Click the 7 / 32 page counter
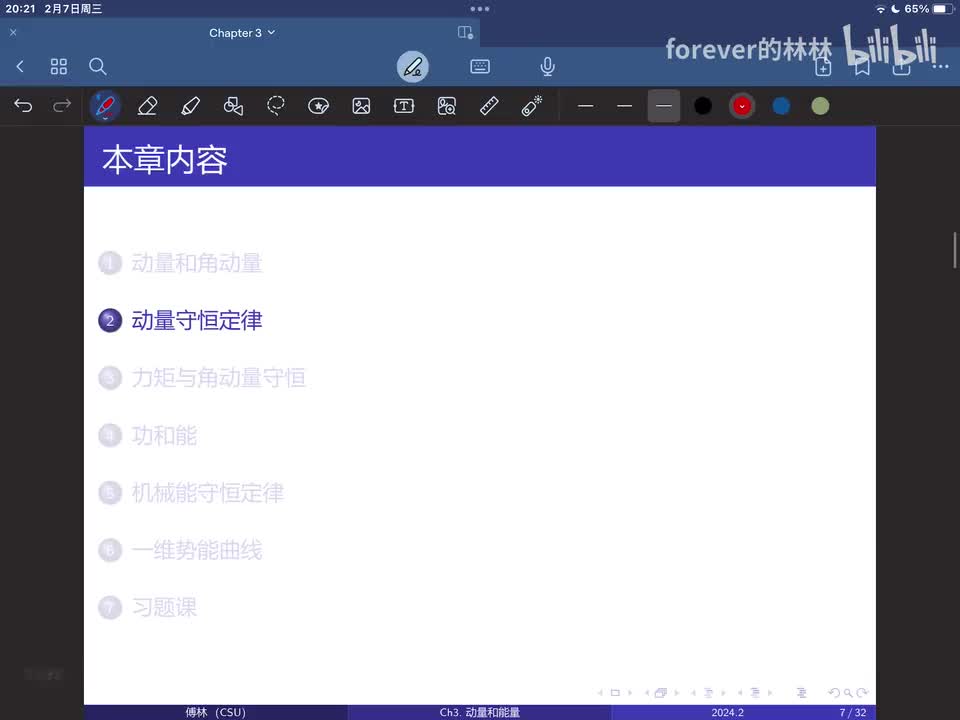 tap(853, 713)
